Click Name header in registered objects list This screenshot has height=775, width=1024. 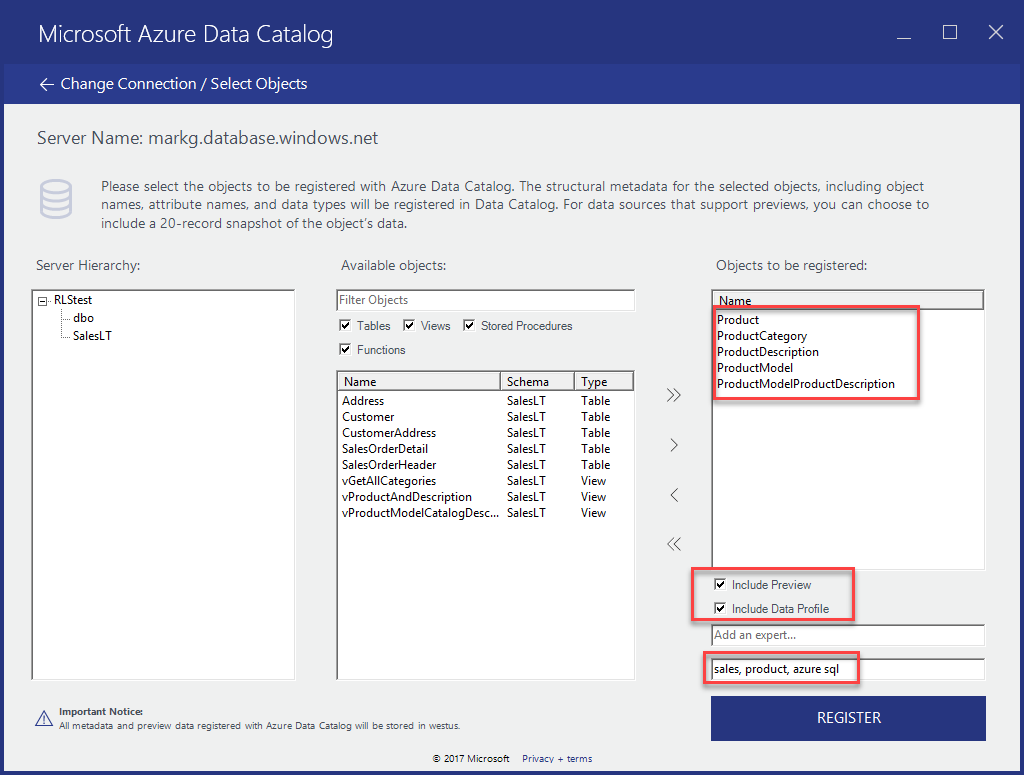[x=848, y=300]
